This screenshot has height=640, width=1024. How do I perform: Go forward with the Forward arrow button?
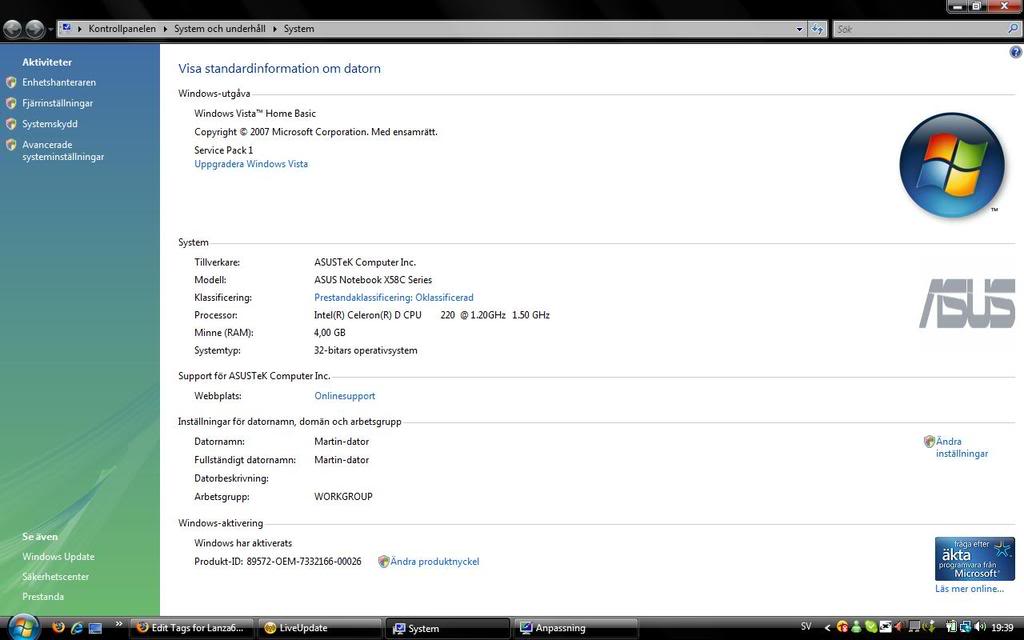[x=35, y=29]
